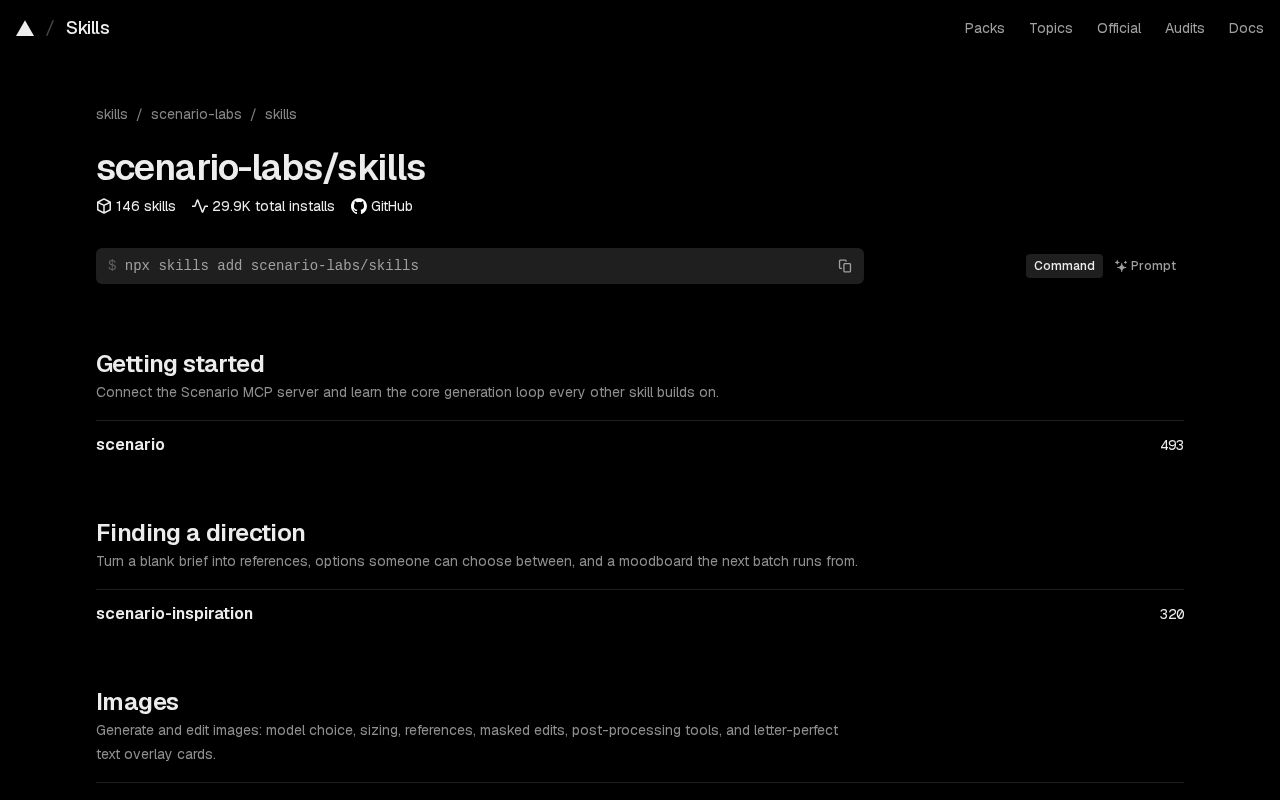This screenshot has height=800, width=1280.
Task: Click the Getting started heading
Action: pos(180,364)
